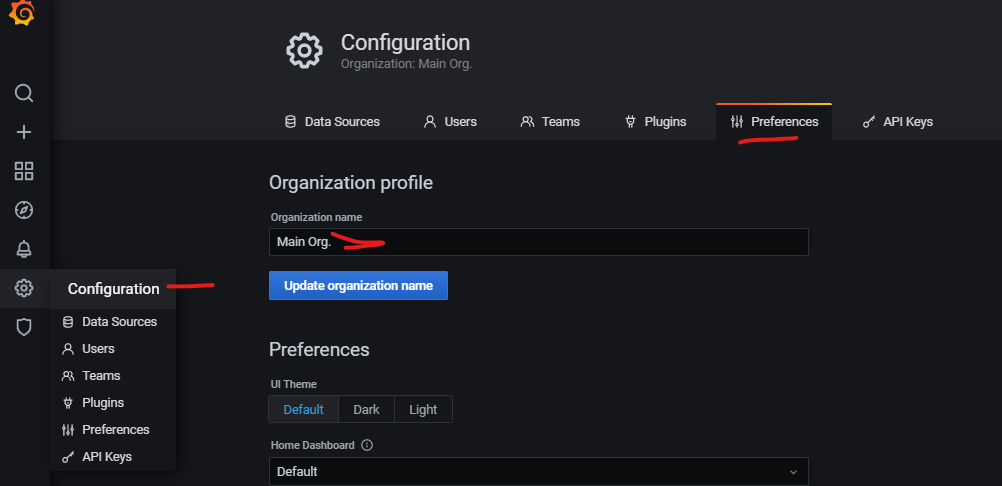Open search via magnifier sidebar icon
1002x486 pixels.
pos(24,93)
